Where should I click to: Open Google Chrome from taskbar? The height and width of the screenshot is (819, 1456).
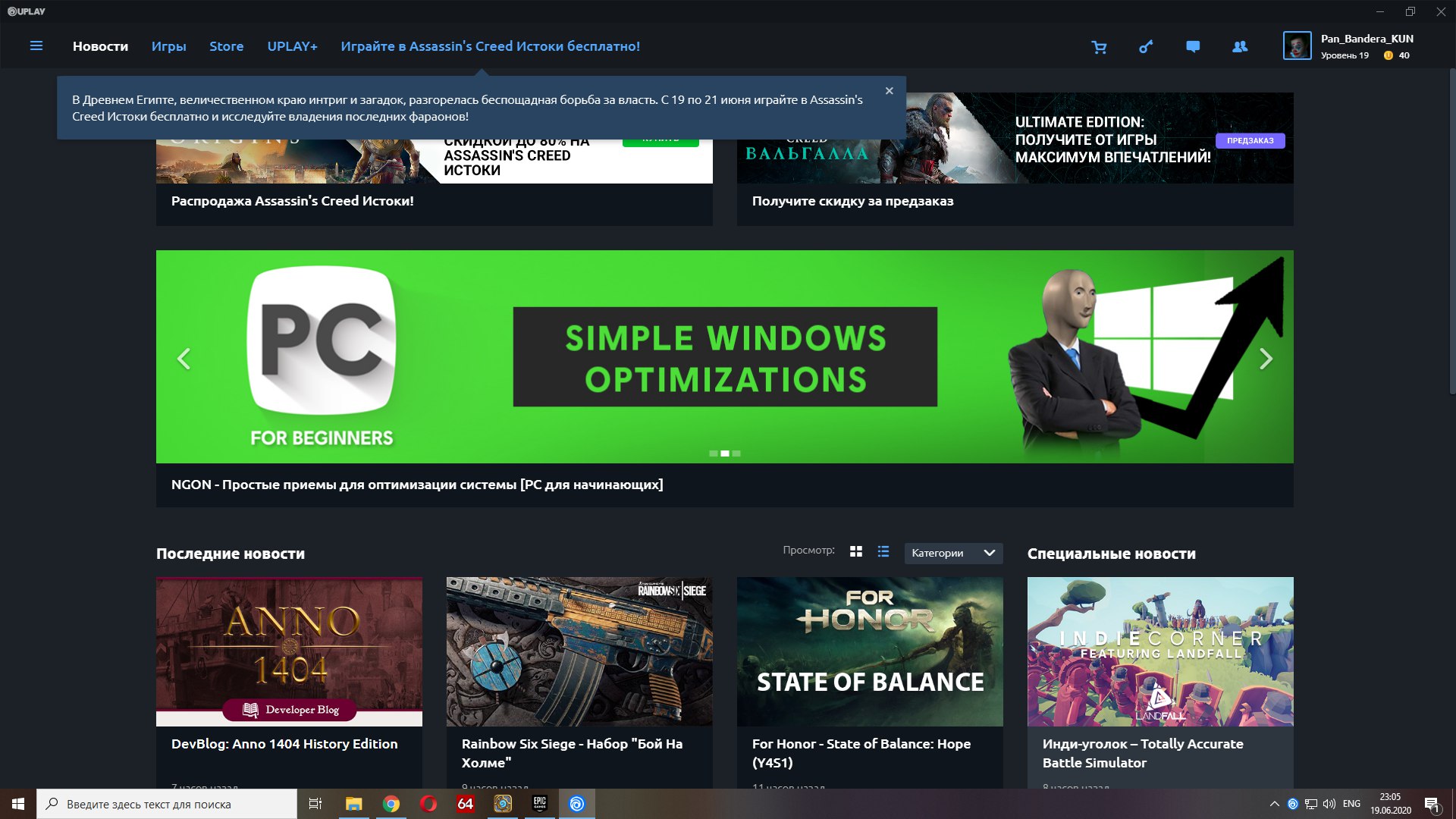391,804
